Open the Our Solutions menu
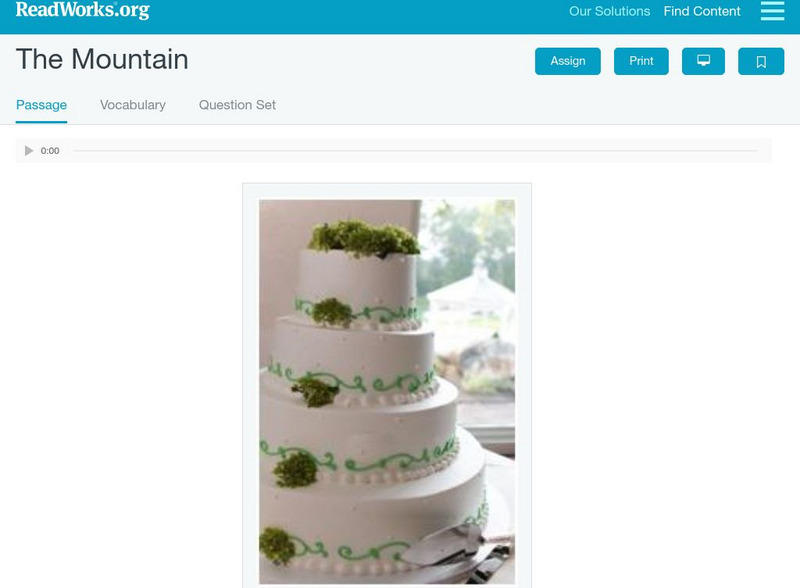The image size is (800, 588). click(x=609, y=11)
